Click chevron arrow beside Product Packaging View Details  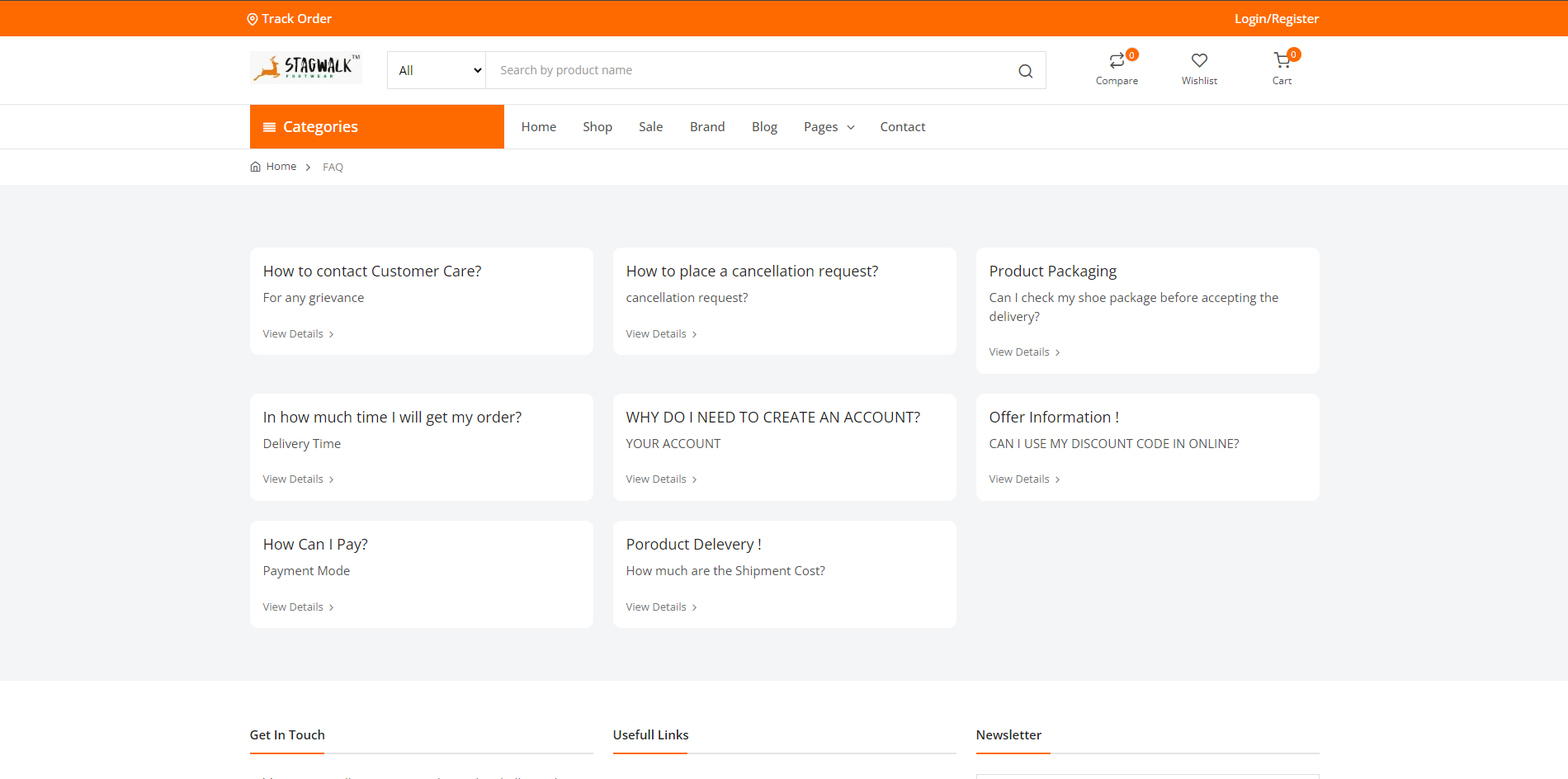point(1057,353)
